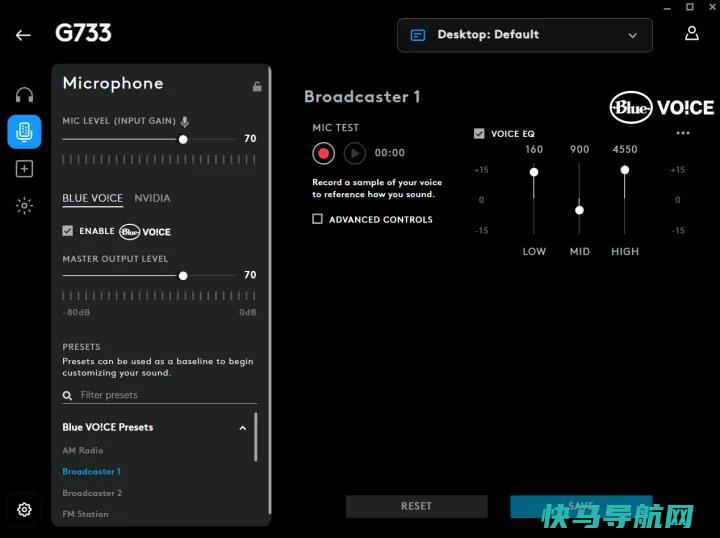Click the 900 frequency value above MID
The image size is (720, 538).
579,149
